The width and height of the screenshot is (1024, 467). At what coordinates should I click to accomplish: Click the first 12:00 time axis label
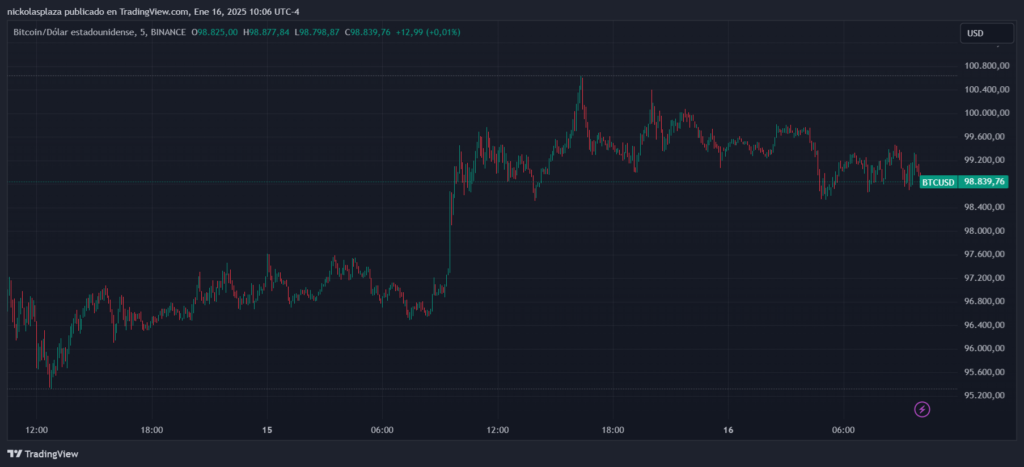pyautogui.click(x=37, y=430)
